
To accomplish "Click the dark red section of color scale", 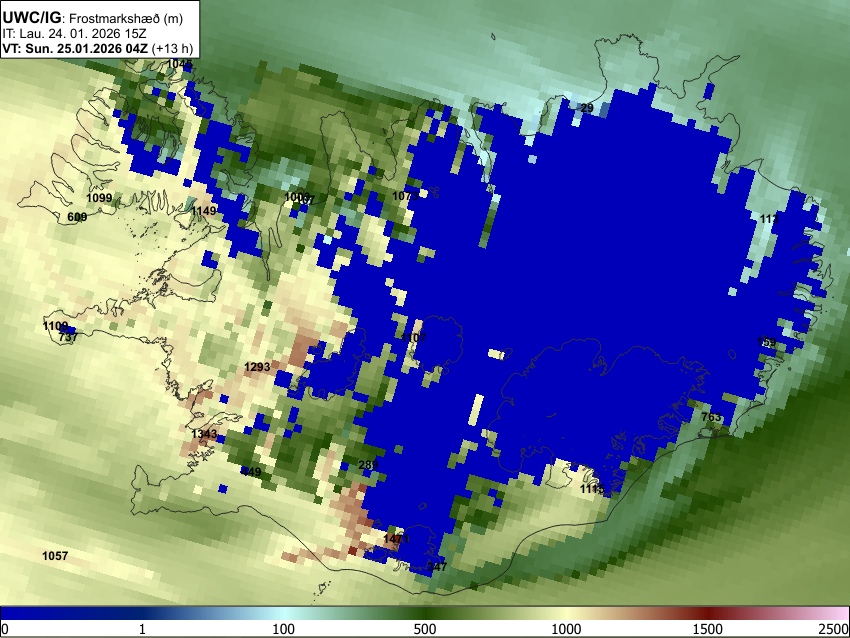I will pyautogui.click(x=708, y=613).
